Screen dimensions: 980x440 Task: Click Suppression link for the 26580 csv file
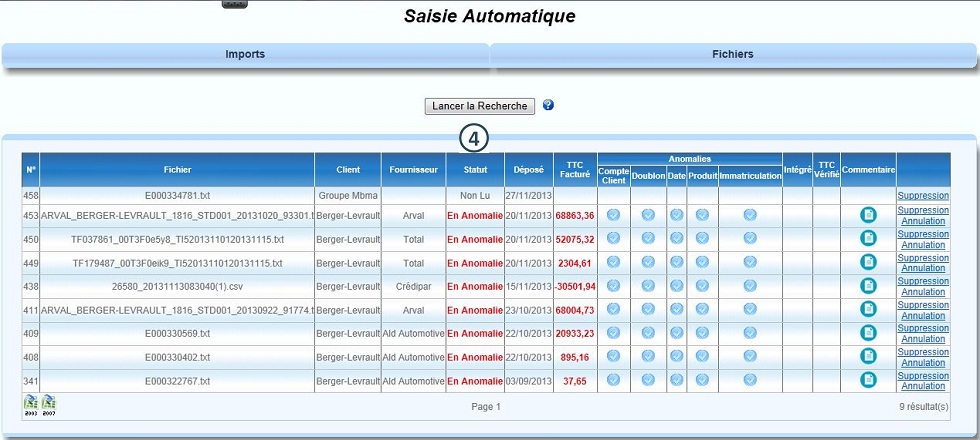pos(923,281)
